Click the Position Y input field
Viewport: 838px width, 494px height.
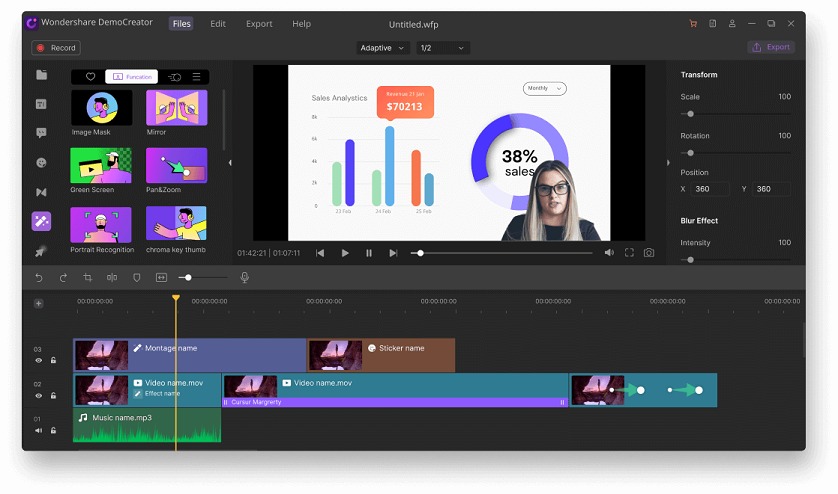click(x=771, y=189)
